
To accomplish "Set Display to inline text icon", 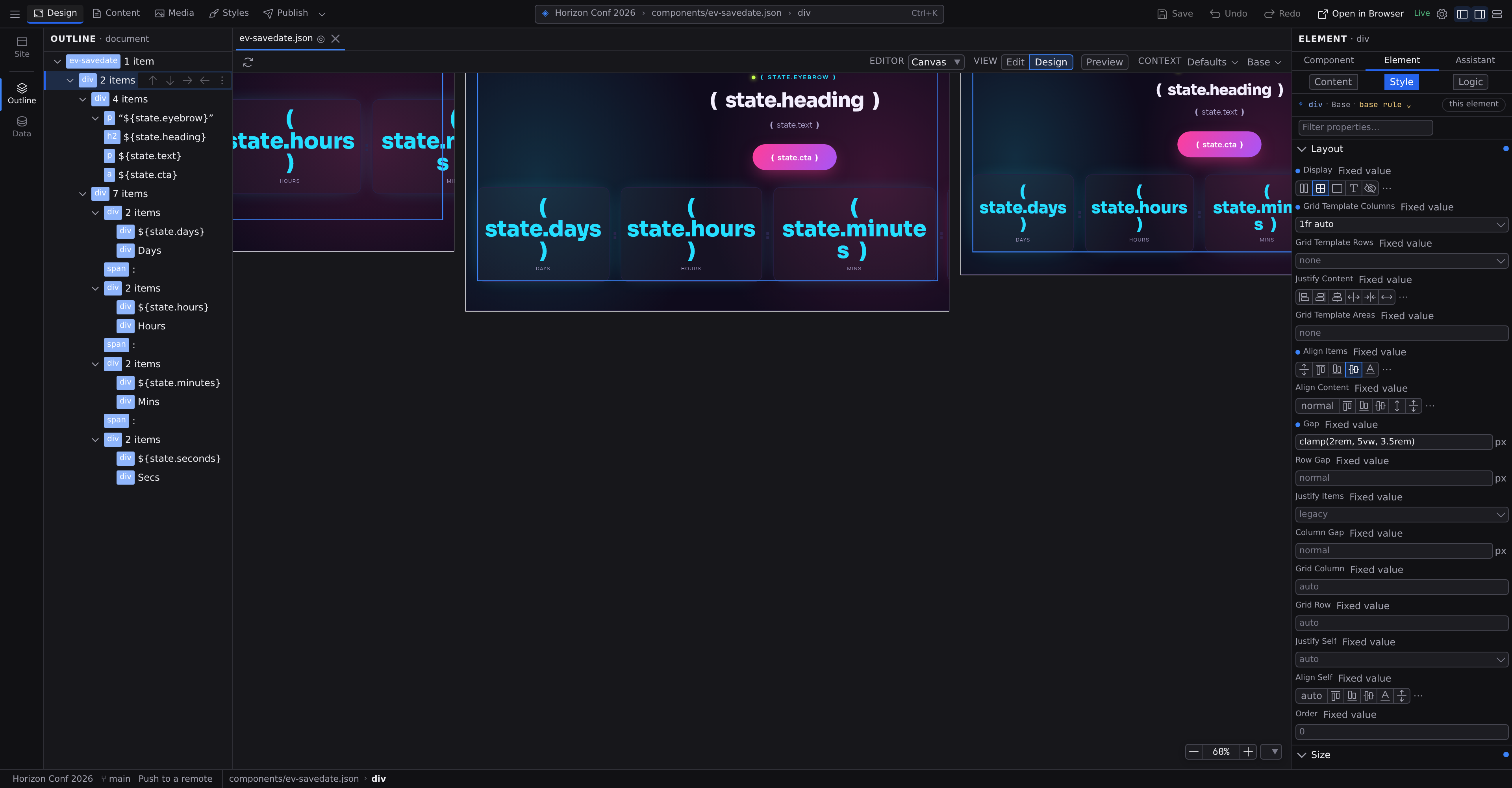I will (1354, 188).
